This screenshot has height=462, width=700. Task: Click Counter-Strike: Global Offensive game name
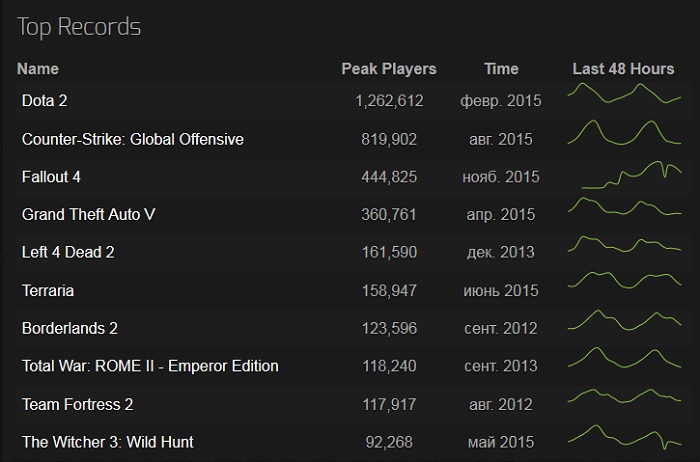coord(132,138)
